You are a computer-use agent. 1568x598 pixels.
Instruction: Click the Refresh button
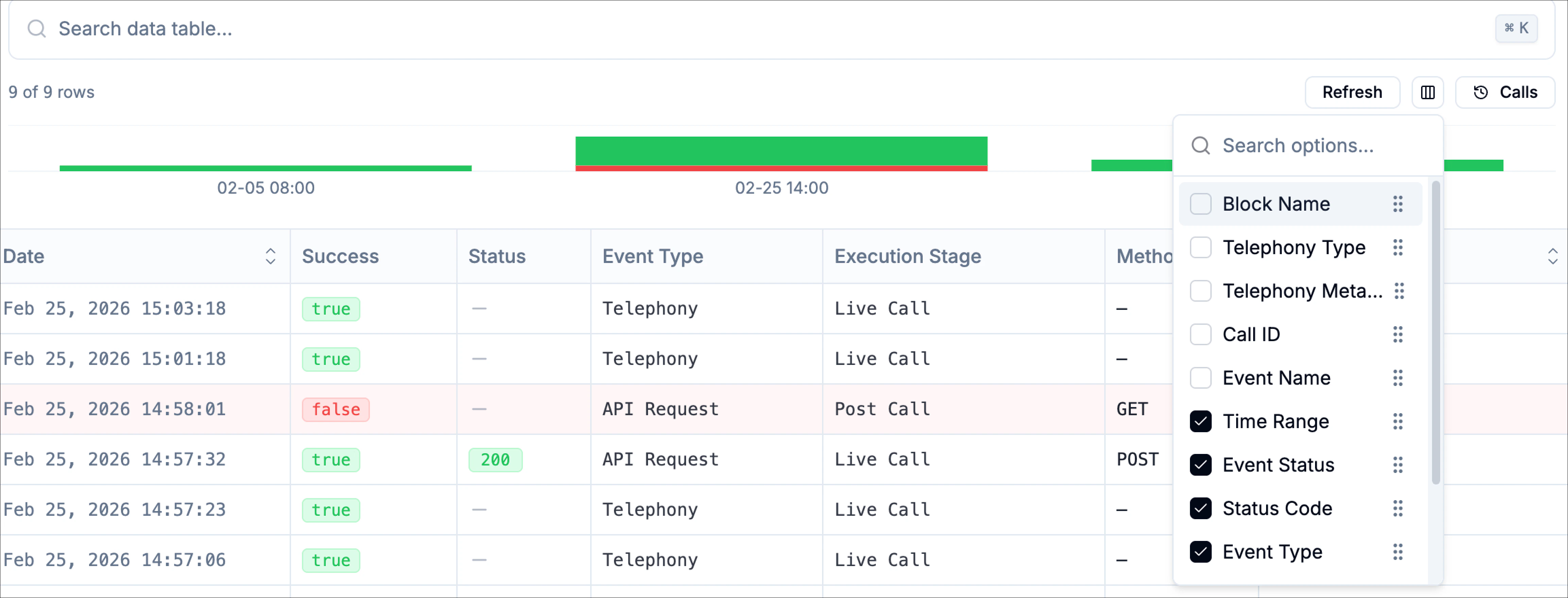pos(1352,92)
